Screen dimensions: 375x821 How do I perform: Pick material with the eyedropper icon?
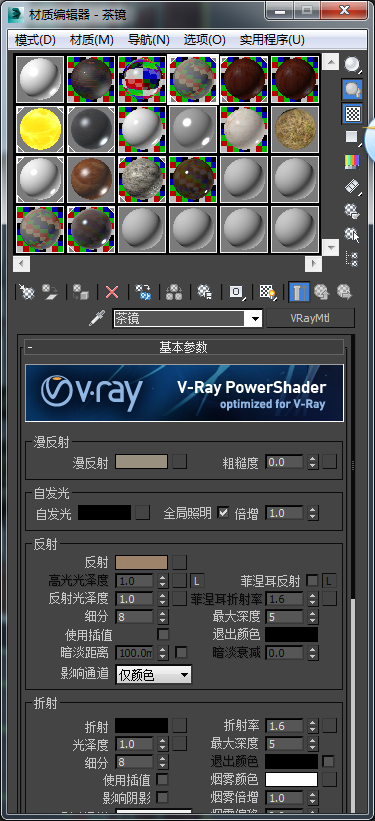coord(96,318)
